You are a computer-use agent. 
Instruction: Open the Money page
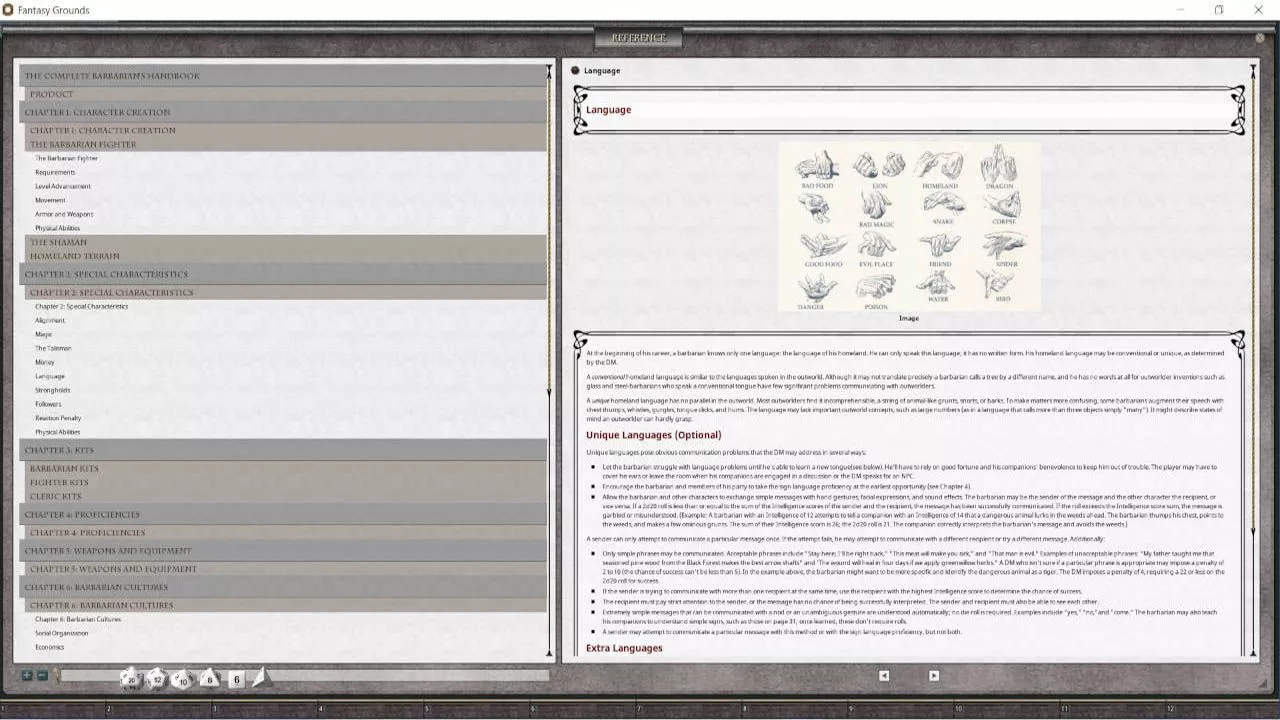coord(45,362)
